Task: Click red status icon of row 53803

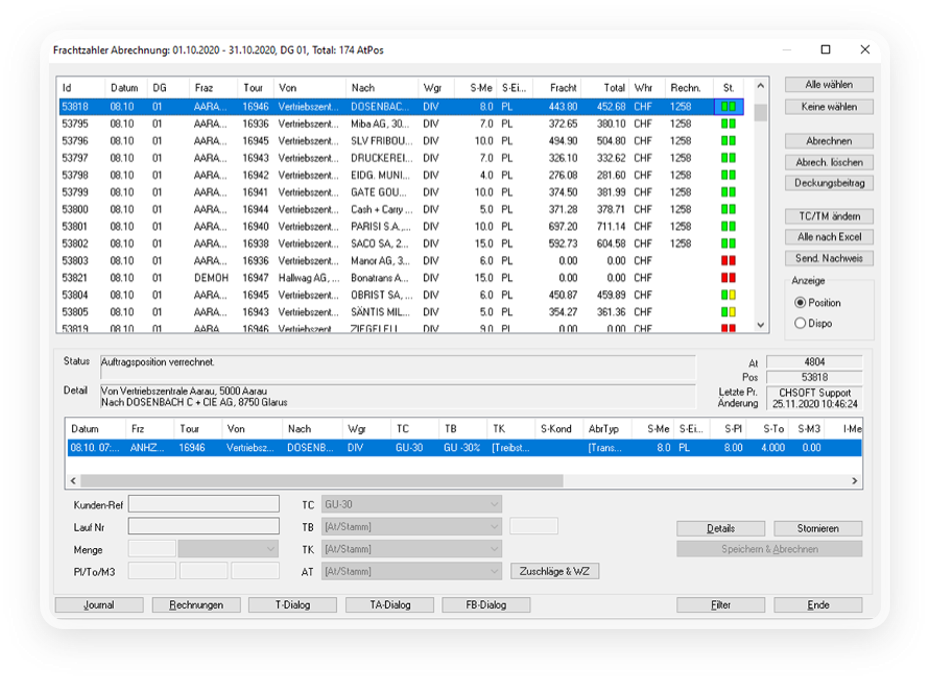Action: tap(728, 261)
